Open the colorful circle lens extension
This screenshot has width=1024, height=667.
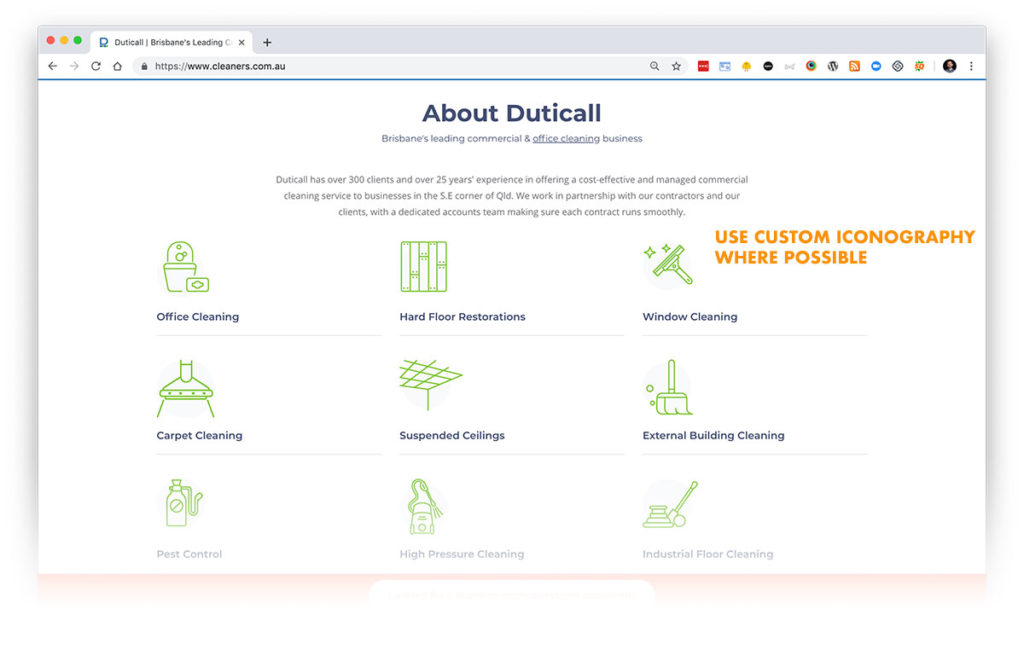[x=811, y=66]
